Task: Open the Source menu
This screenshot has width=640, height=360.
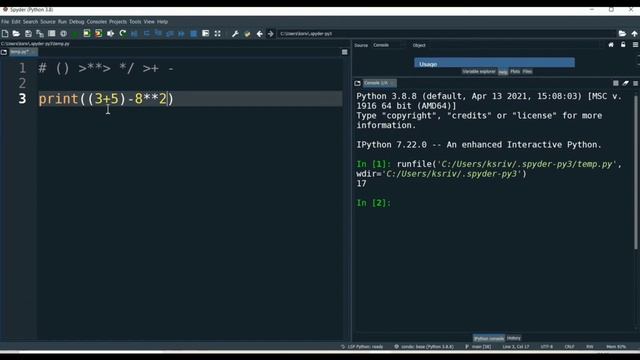Action: pos(48,22)
